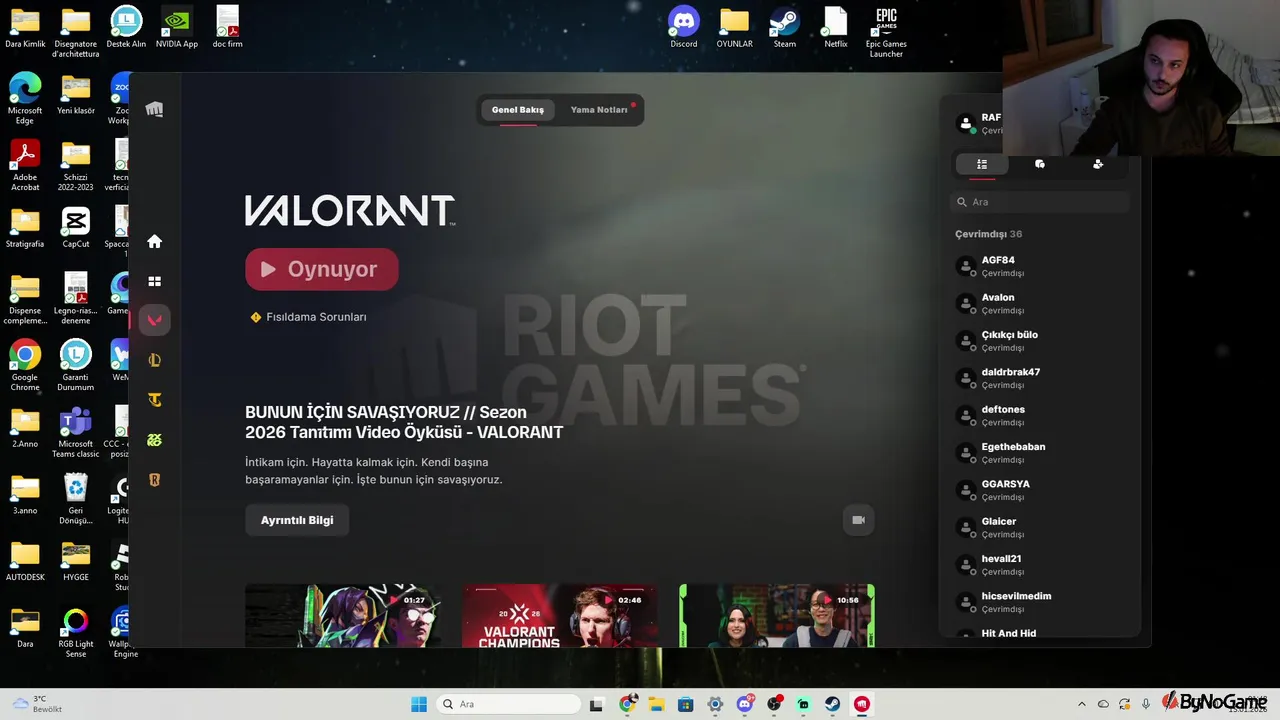1280x720 pixels.
Task: Select friend AGF84
Action: pyautogui.click(x=1040, y=266)
